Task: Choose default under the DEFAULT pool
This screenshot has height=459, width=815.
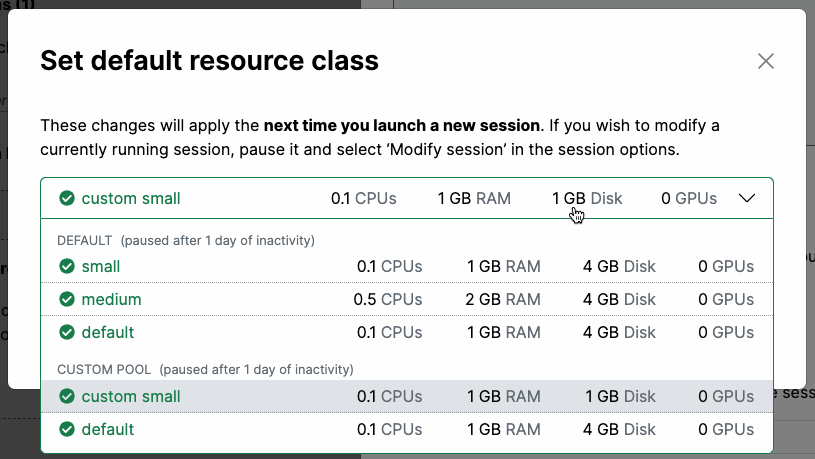Action: pos(407,332)
